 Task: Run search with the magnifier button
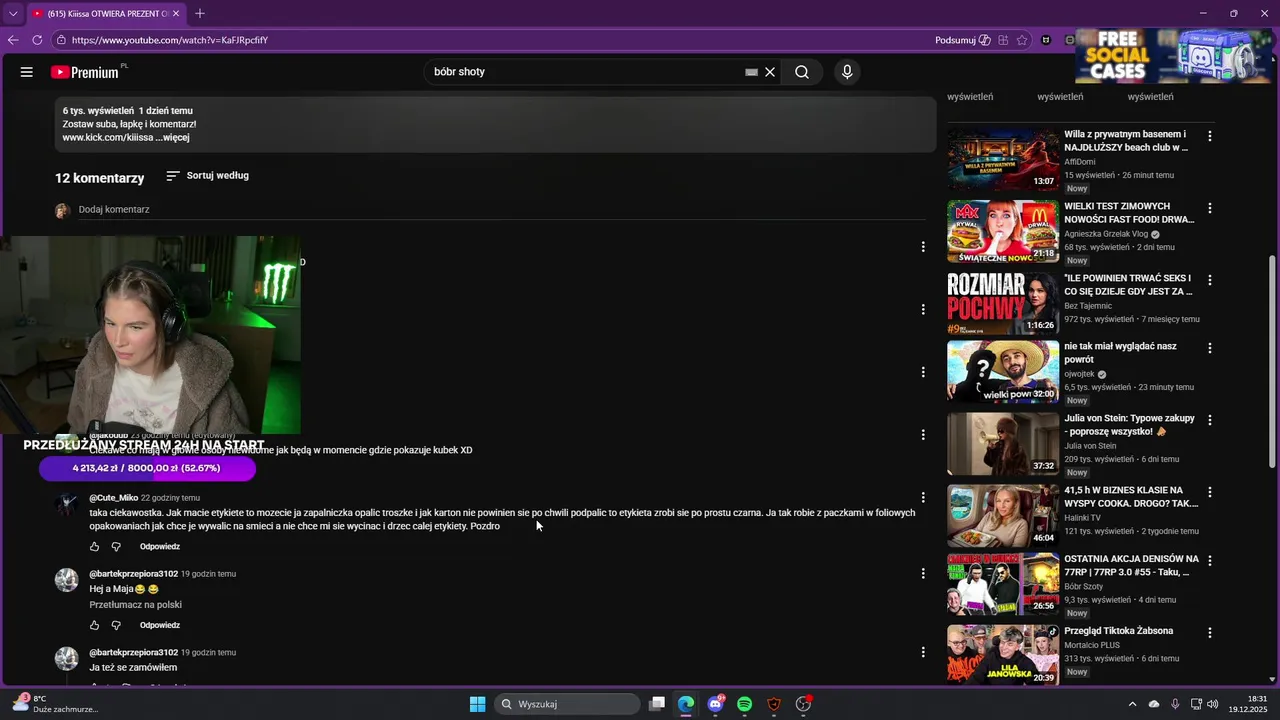point(802,72)
